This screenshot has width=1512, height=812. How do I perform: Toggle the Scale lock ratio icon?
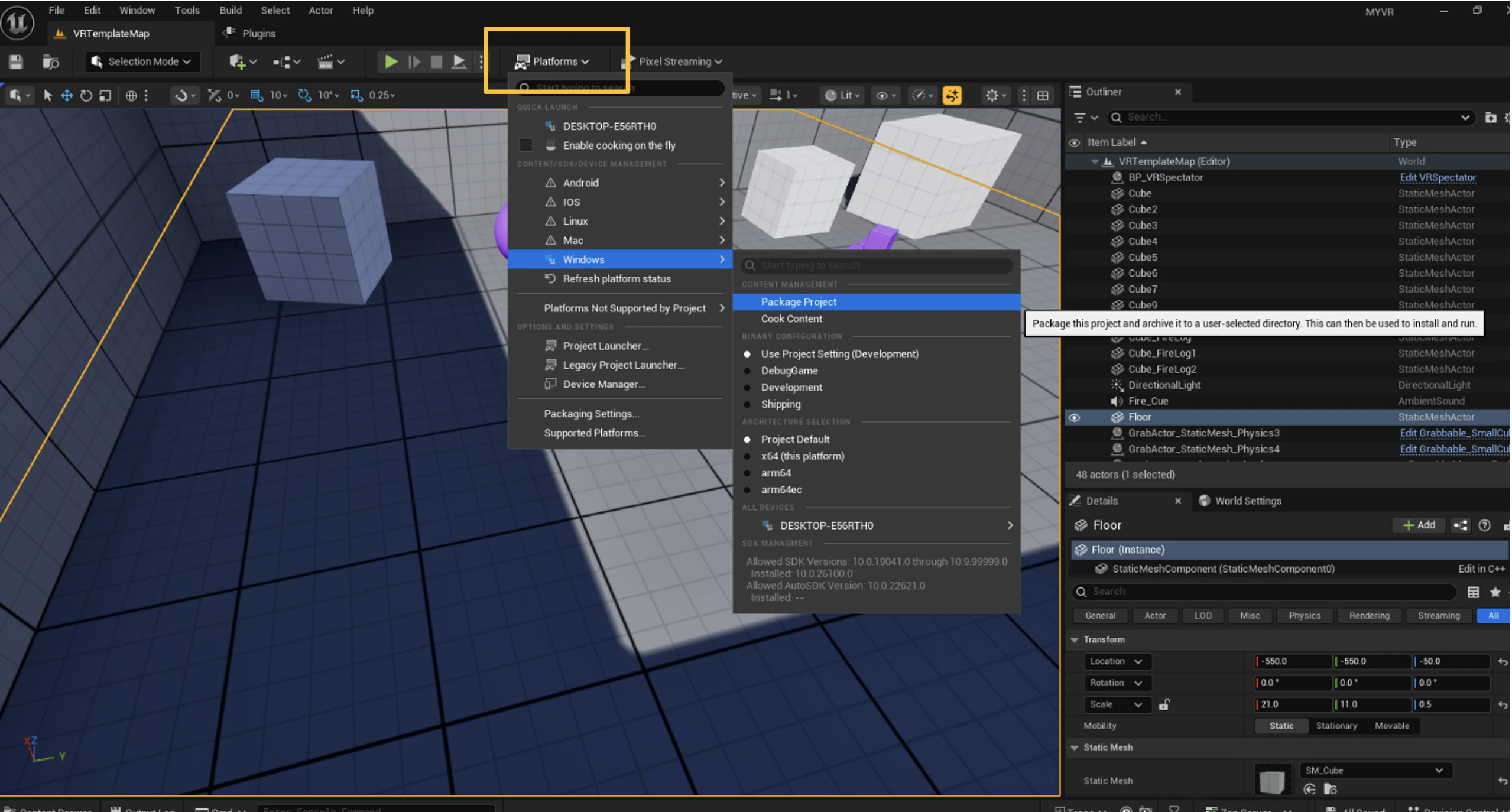point(1164,704)
